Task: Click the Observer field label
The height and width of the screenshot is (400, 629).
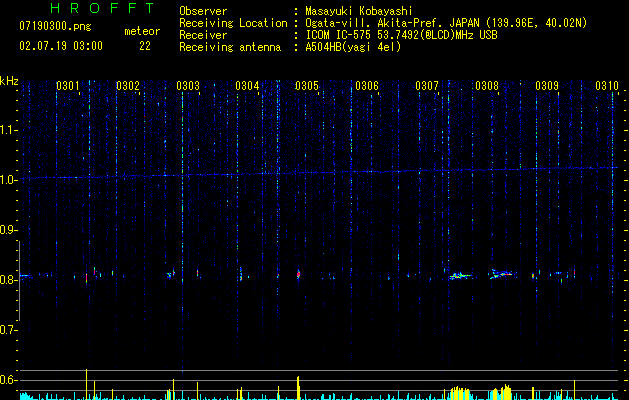Action: coord(203,11)
